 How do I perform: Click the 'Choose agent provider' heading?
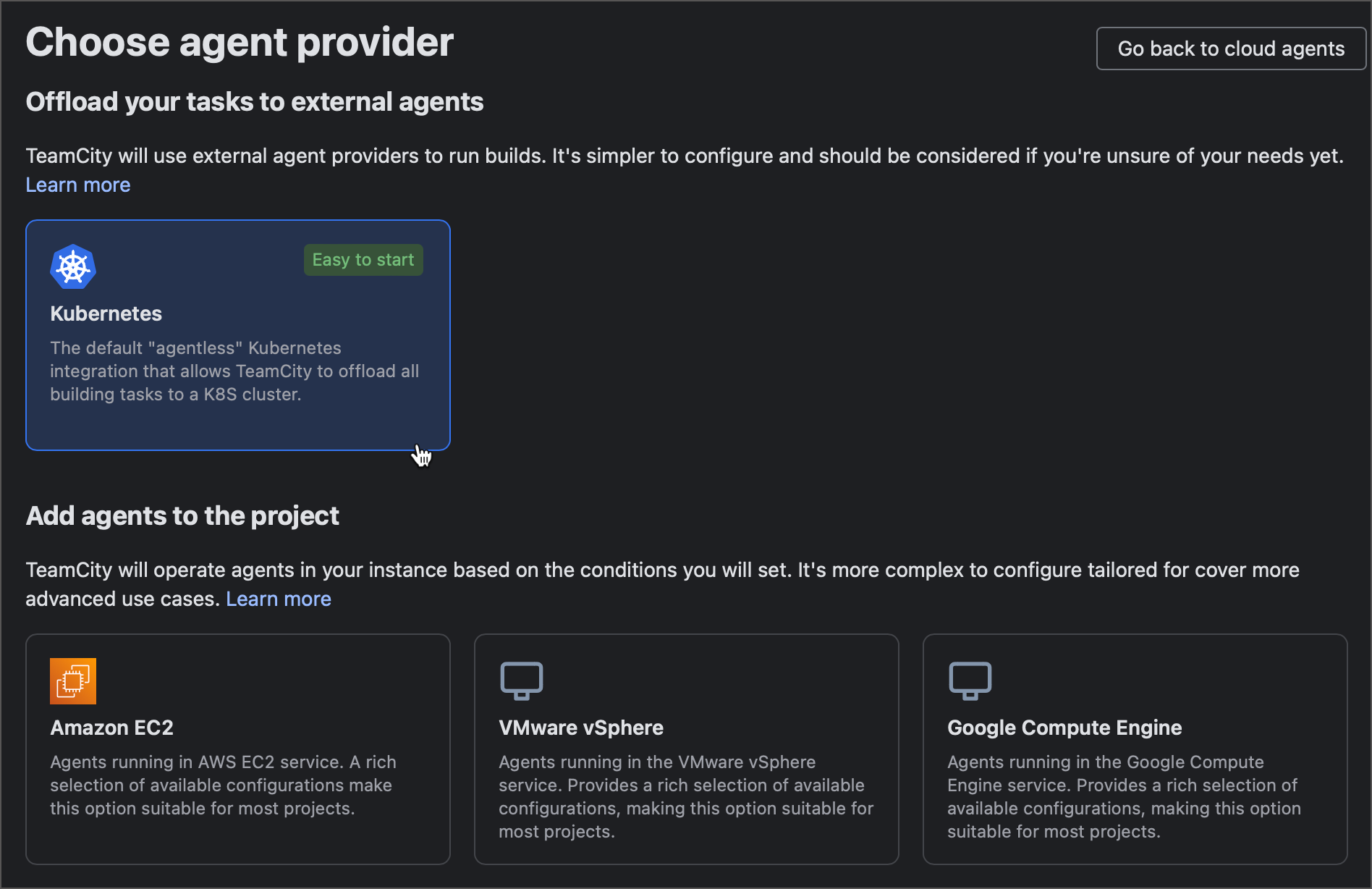(x=239, y=42)
